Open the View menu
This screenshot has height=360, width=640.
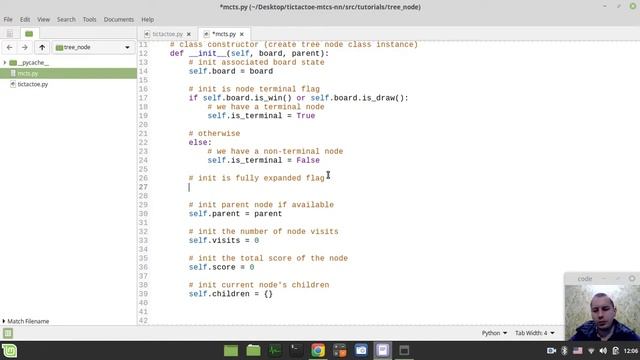43,20
